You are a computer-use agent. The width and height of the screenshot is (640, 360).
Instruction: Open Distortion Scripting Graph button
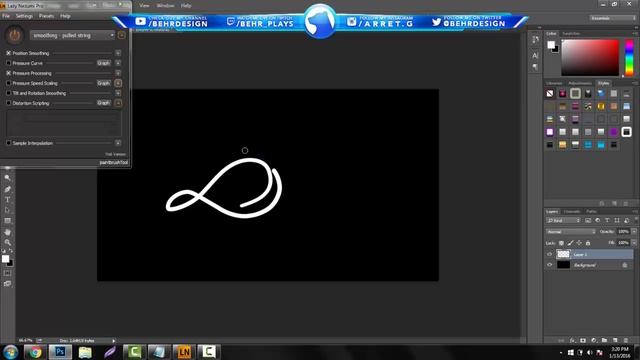[104, 103]
